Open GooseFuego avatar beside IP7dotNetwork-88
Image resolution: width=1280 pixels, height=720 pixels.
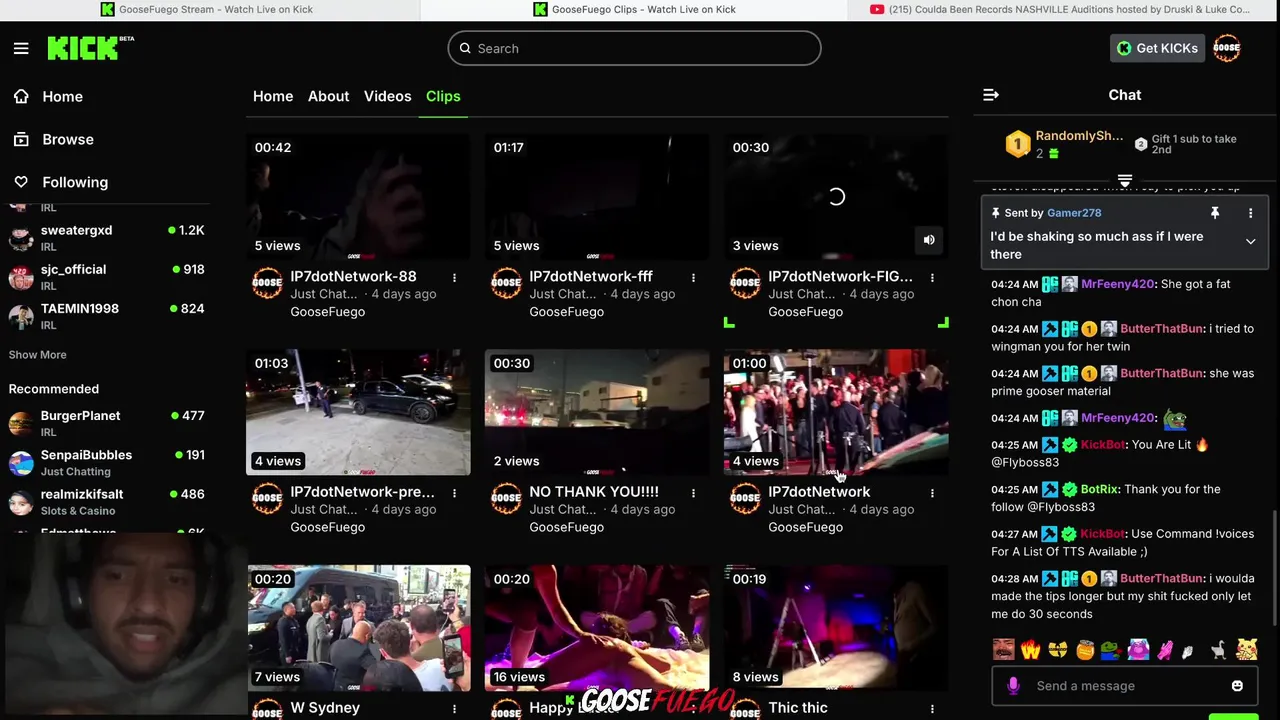point(267,283)
